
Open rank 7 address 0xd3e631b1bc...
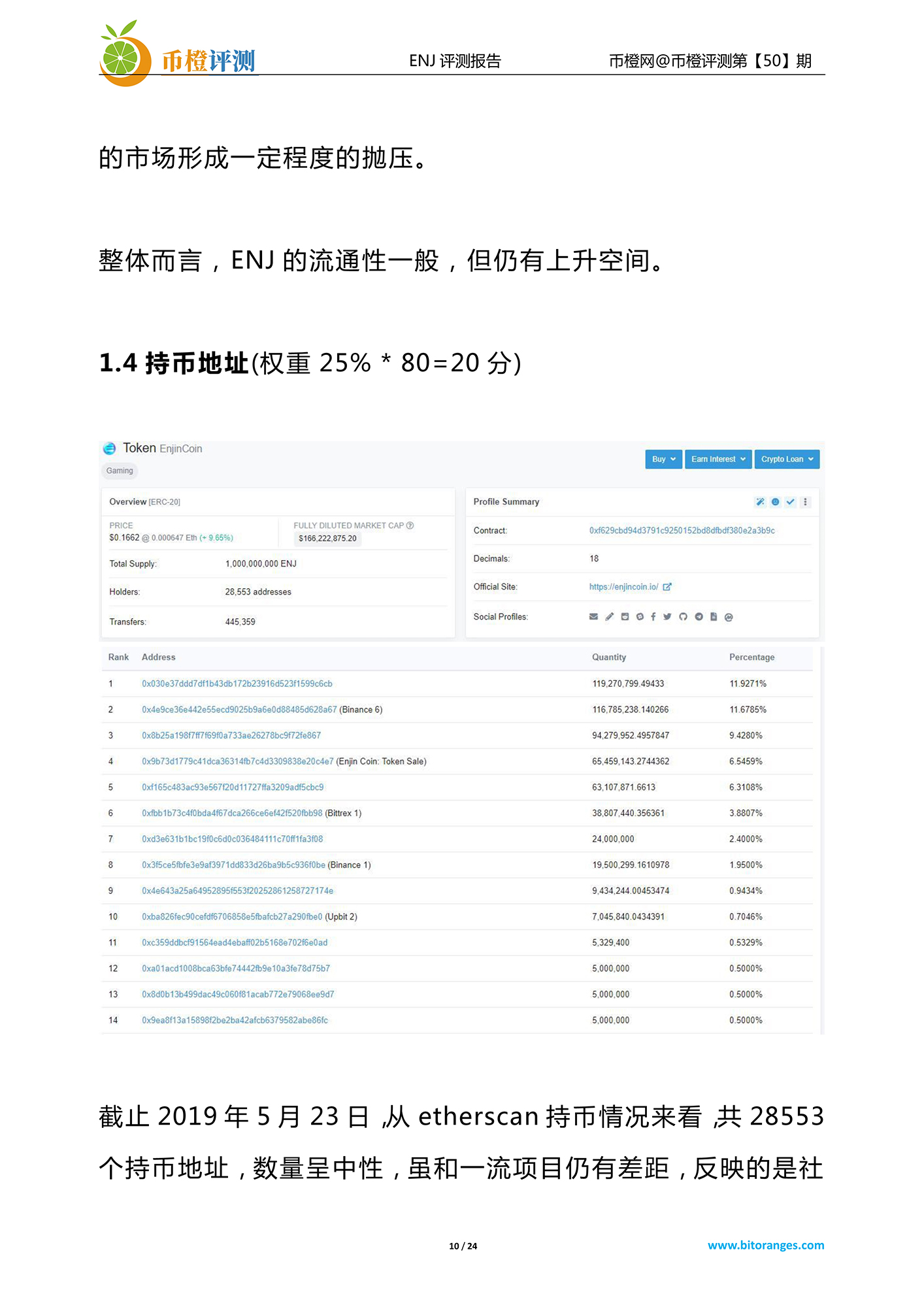(232, 839)
